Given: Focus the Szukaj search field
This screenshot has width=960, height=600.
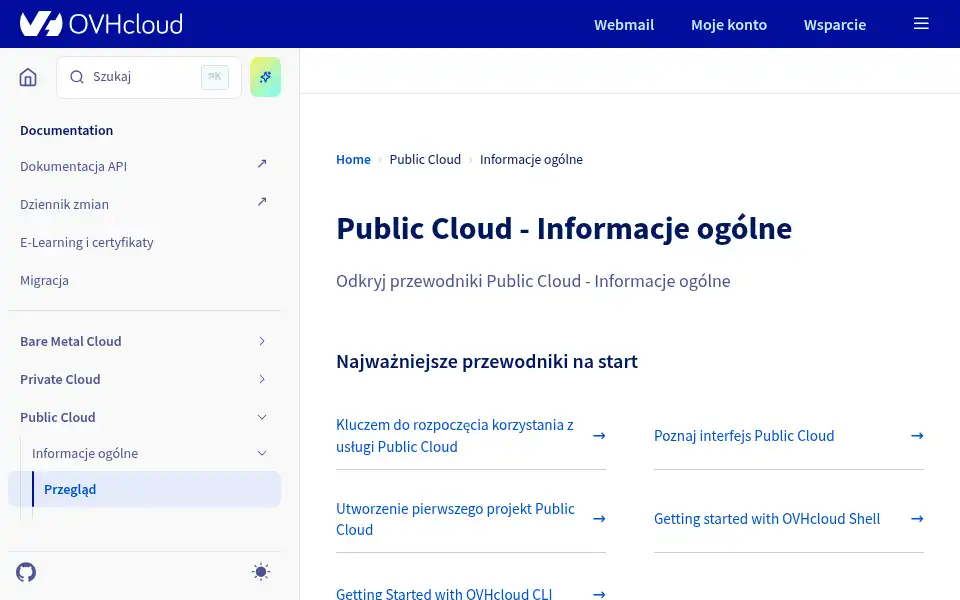Looking at the screenshot, I should pyautogui.click(x=149, y=77).
